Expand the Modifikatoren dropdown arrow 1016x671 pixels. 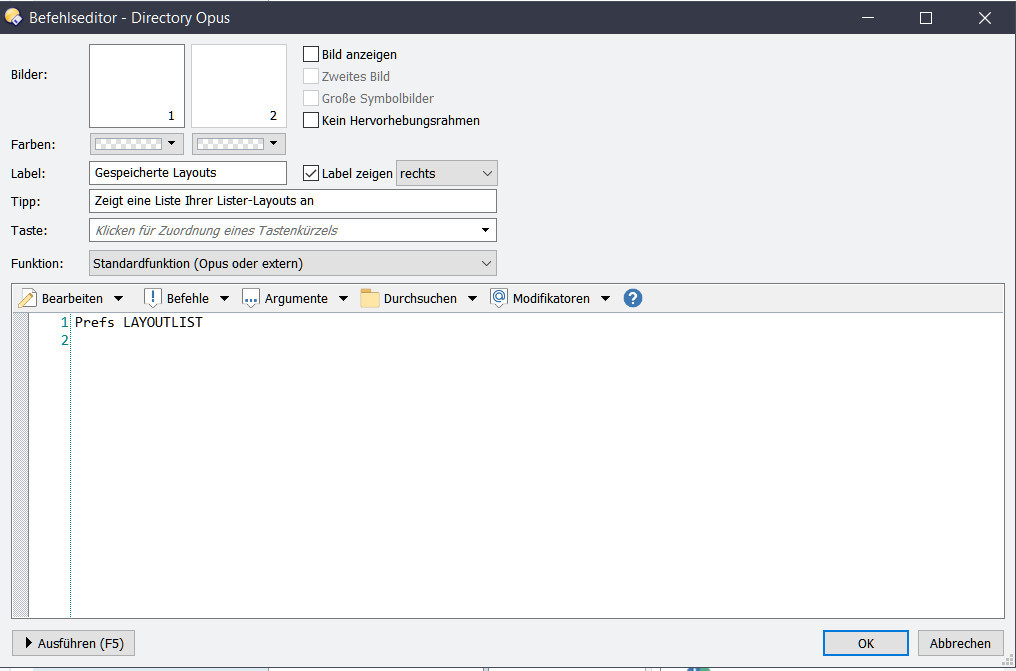point(605,299)
